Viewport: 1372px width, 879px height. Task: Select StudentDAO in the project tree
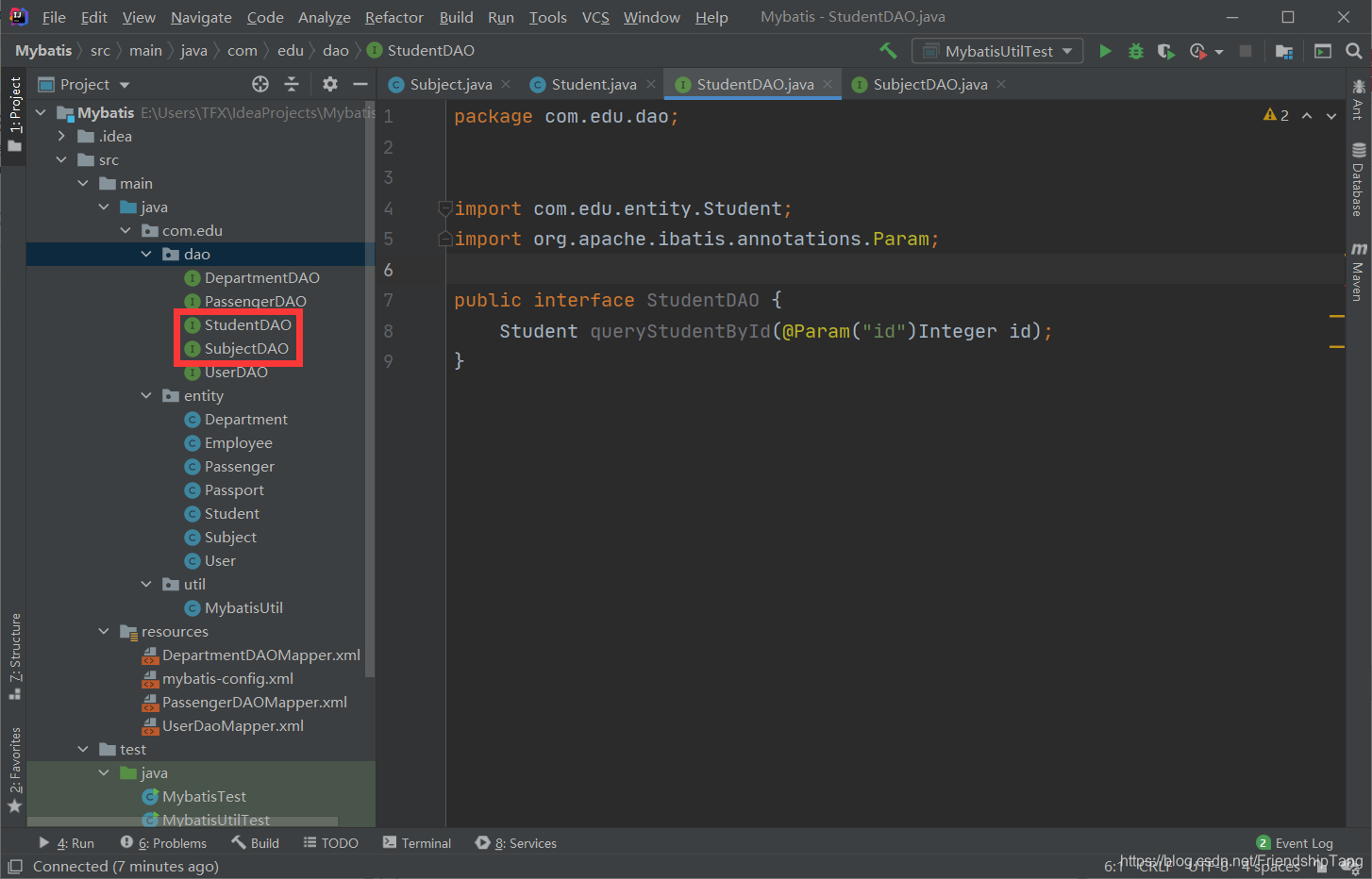point(248,324)
